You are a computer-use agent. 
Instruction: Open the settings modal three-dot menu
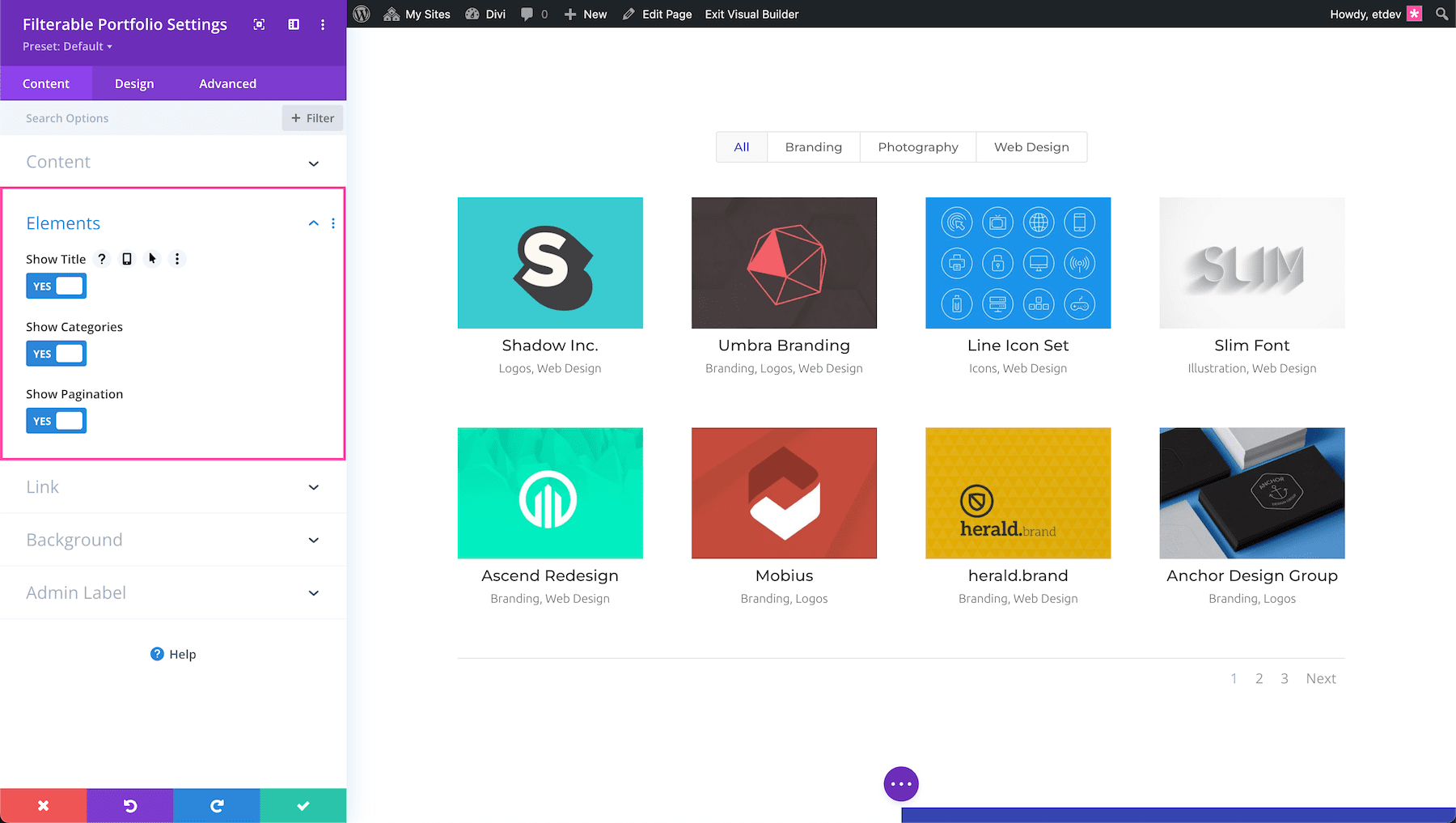click(323, 24)
